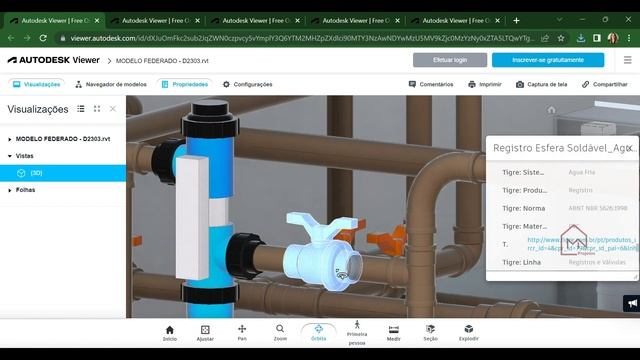The width and height of the screenshot is (640, 360).
Task: Open the Tigre product URL link
Action: pos(582,244)
